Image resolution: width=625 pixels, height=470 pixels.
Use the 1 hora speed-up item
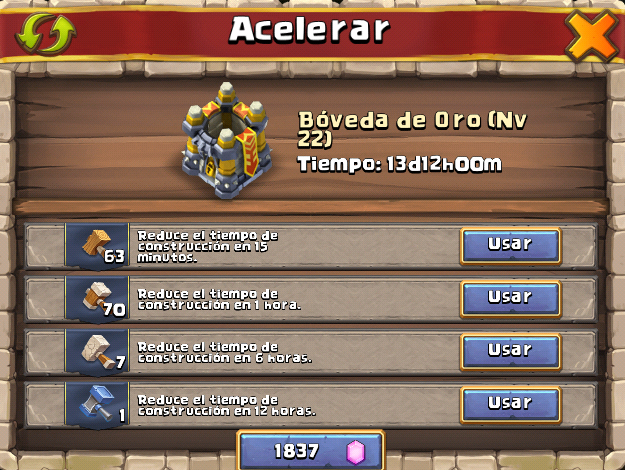[511, 299]
